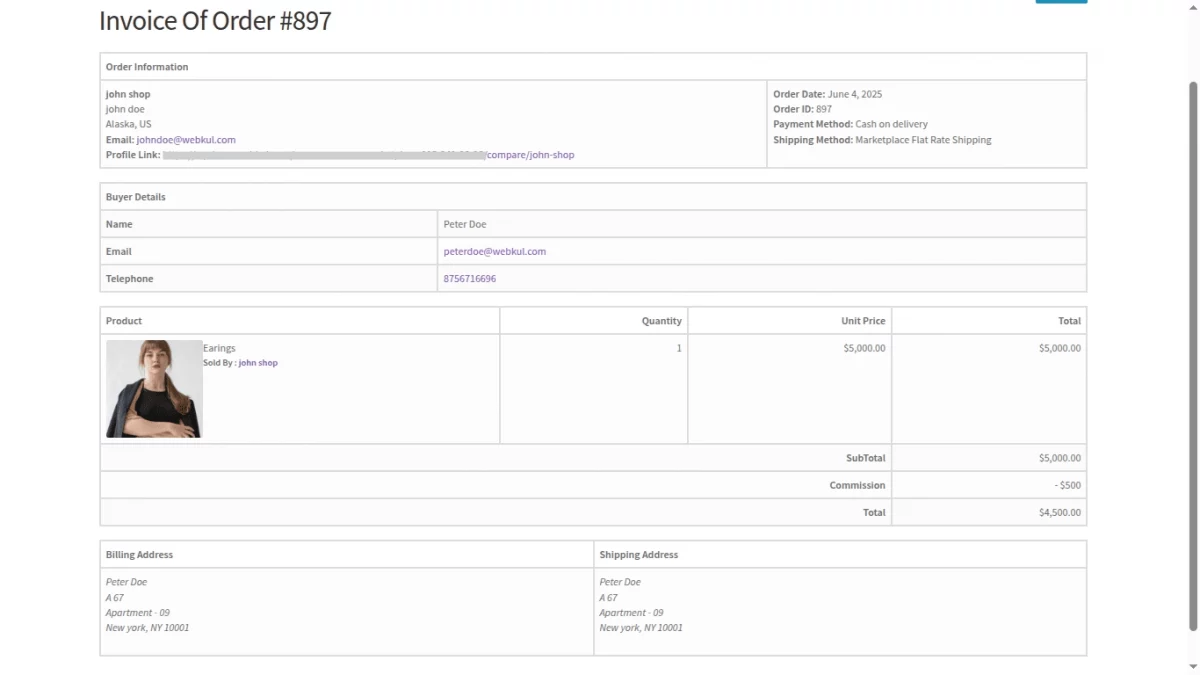Click the peterdoe@webkul.com buyer email
Image resolution: width=1200 pixels, height=675 pixels.
click(x=493, y=251)
